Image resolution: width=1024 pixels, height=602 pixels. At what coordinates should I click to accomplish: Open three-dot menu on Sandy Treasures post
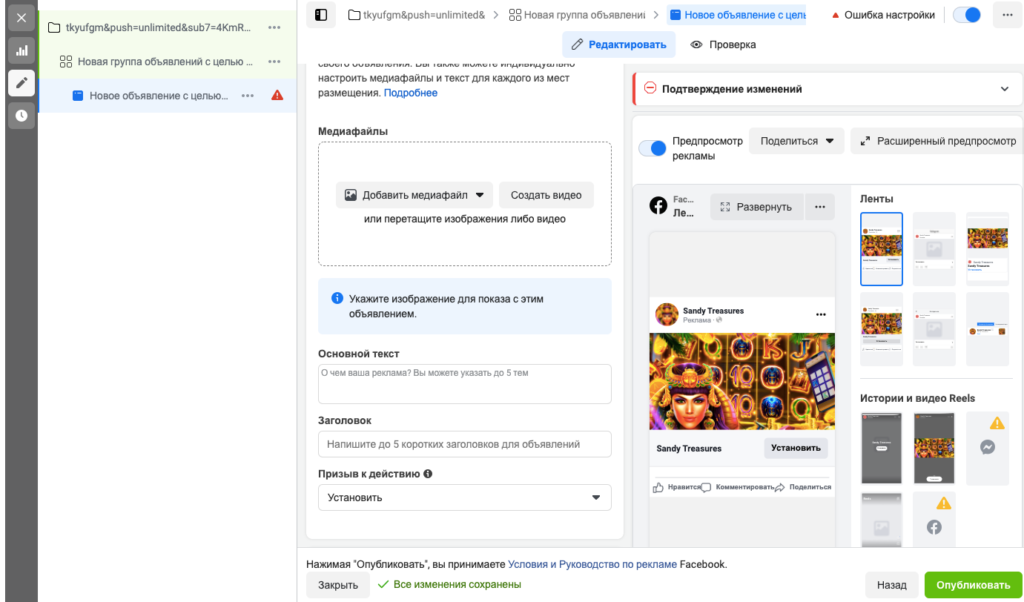821,315
